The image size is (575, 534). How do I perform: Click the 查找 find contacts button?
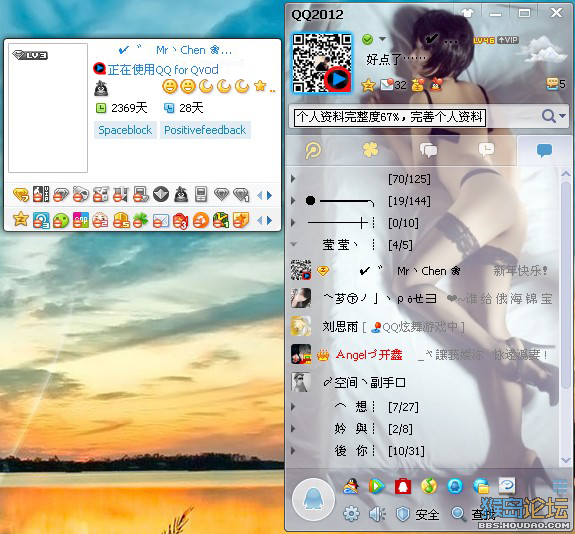pos(473,514)
